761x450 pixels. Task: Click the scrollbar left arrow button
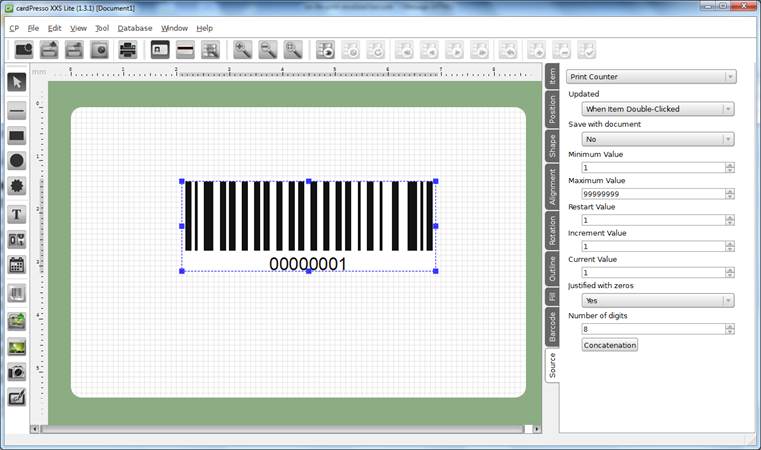point(35,429)
